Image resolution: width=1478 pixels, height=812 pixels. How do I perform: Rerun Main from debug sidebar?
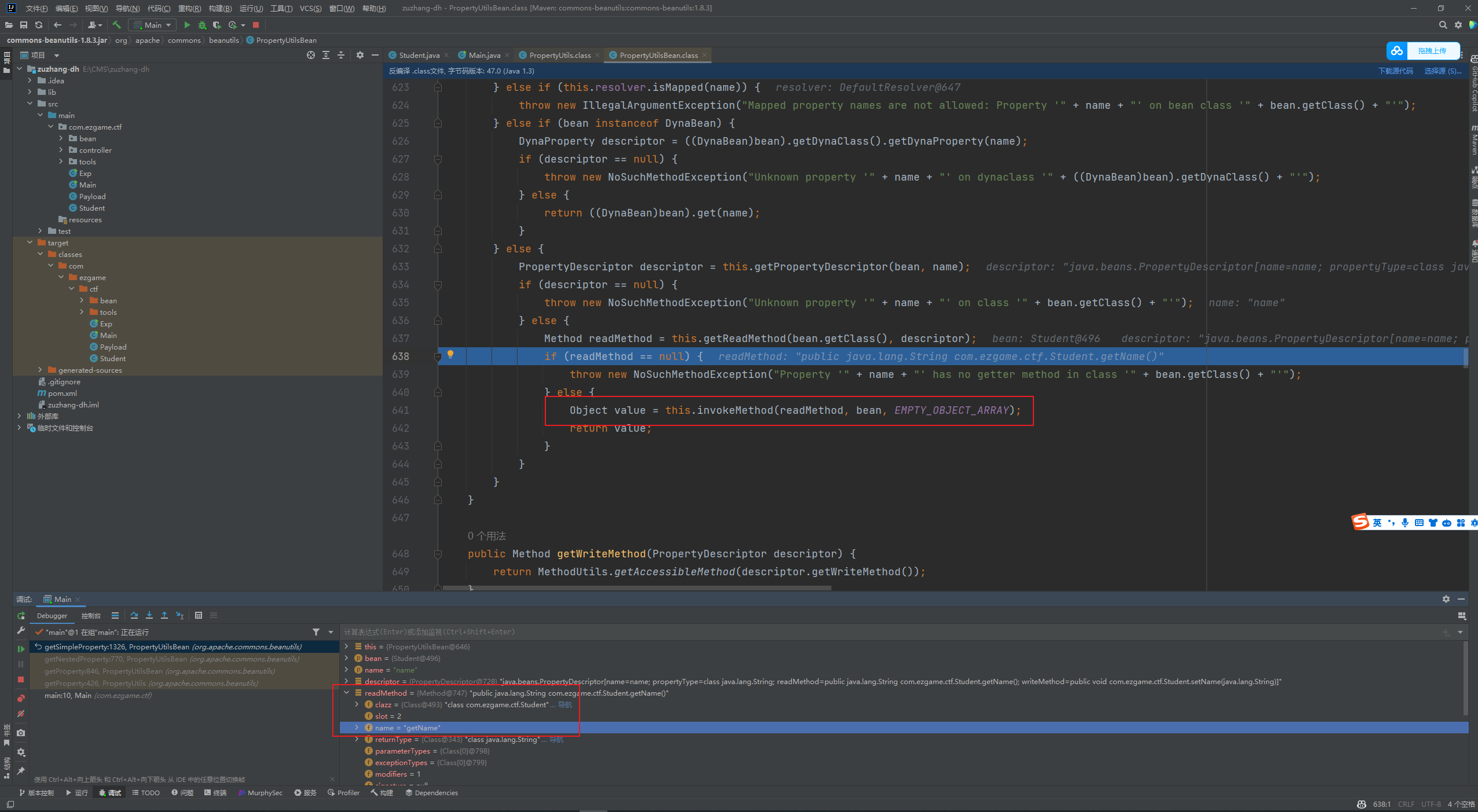pyautogui.click(x=21, y=615)
